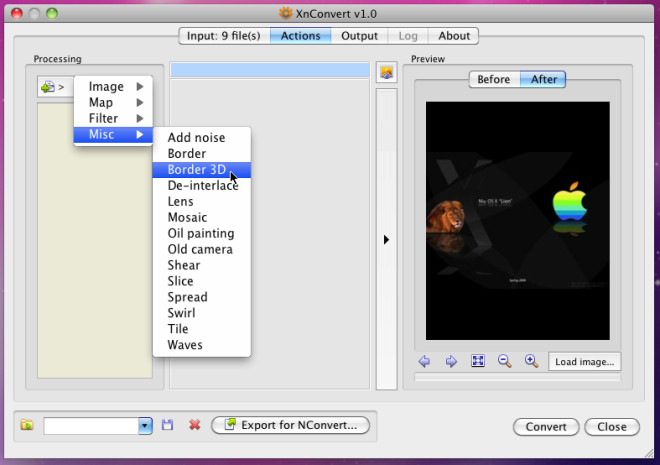Delete preset with the red X icon
This screenshot has height=465, width=660.
tap(194, 425)
